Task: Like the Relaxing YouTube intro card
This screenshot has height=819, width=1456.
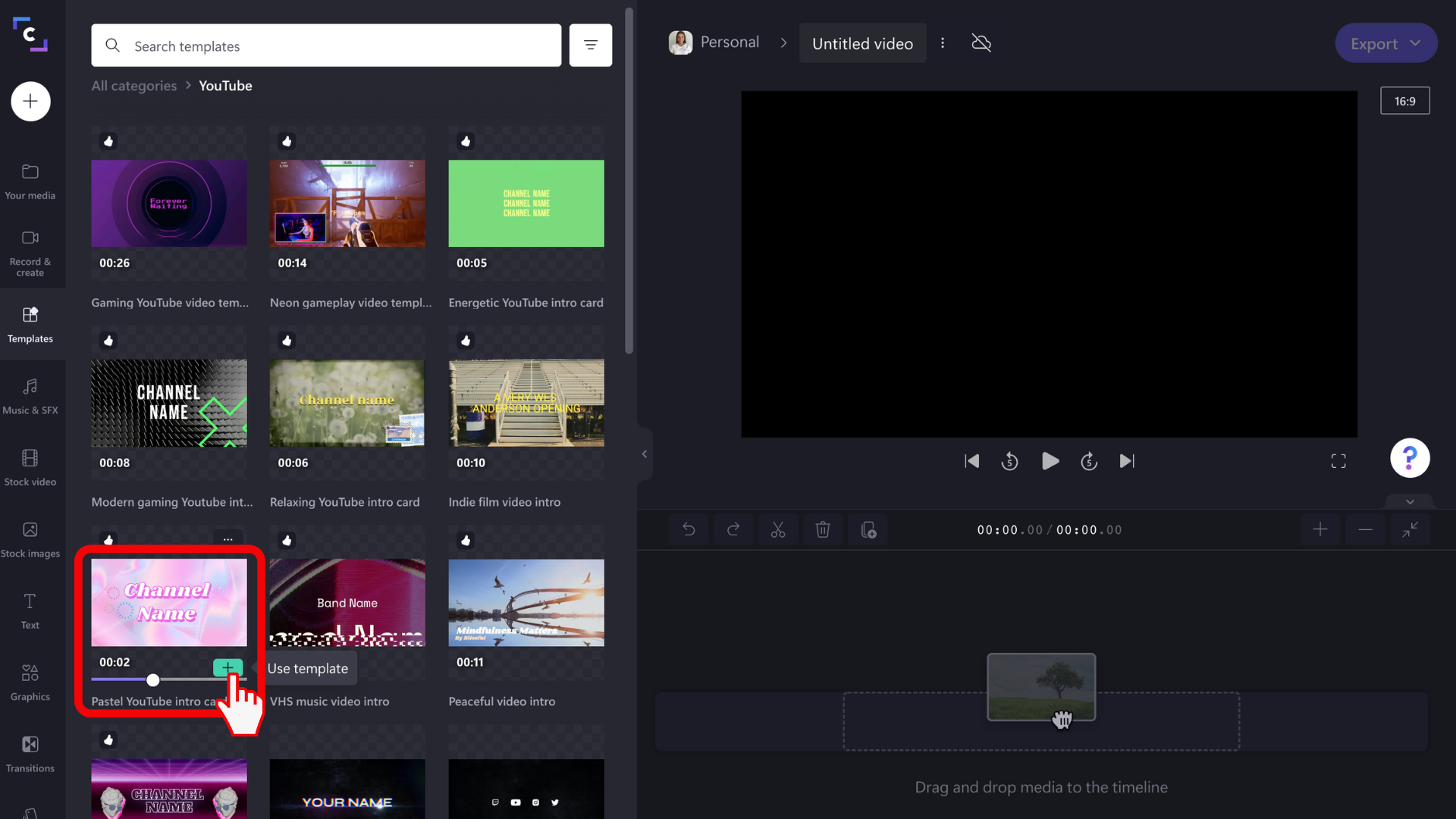Action: pos(287,340)
